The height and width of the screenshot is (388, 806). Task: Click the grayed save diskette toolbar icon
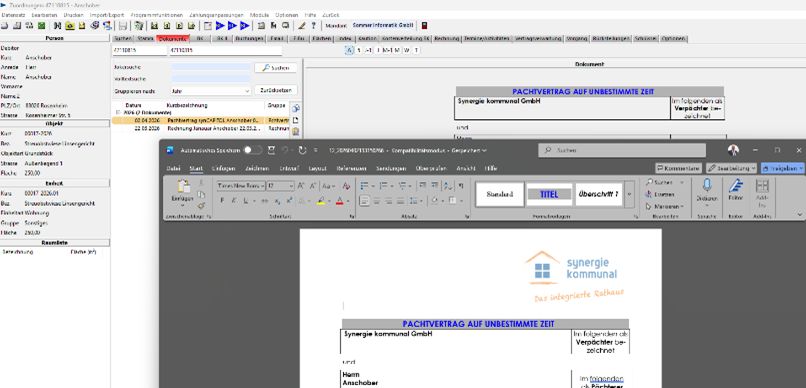[x=122, y=25]
